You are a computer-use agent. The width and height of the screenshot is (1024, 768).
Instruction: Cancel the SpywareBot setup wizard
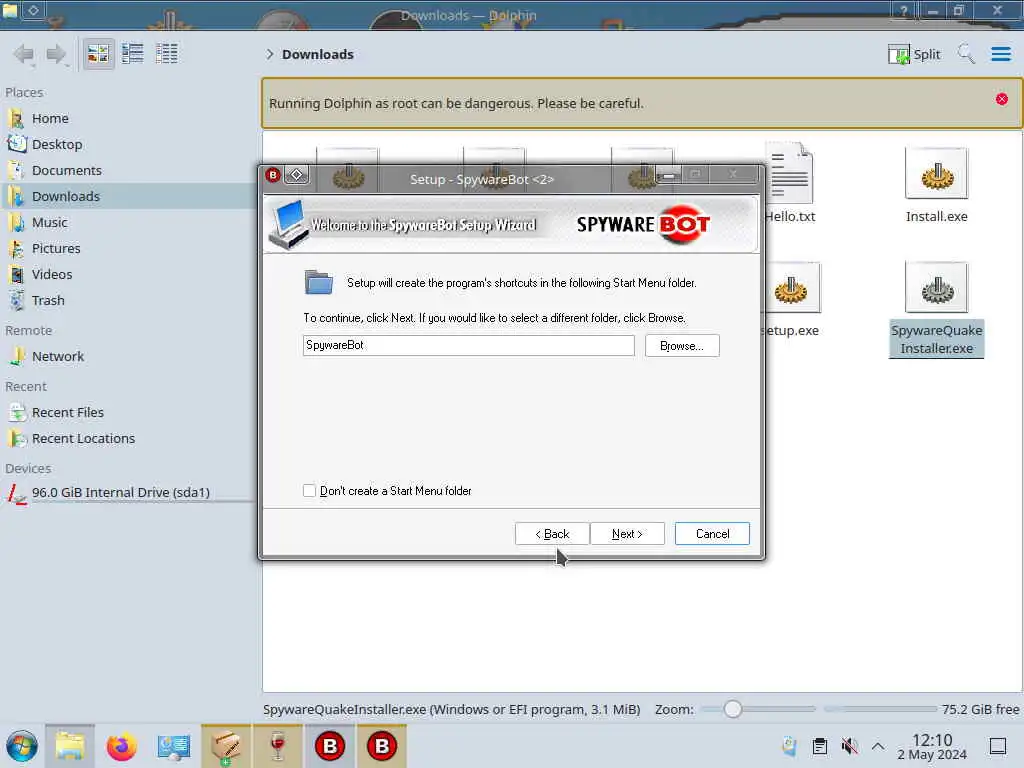click(x=712, y=534)
